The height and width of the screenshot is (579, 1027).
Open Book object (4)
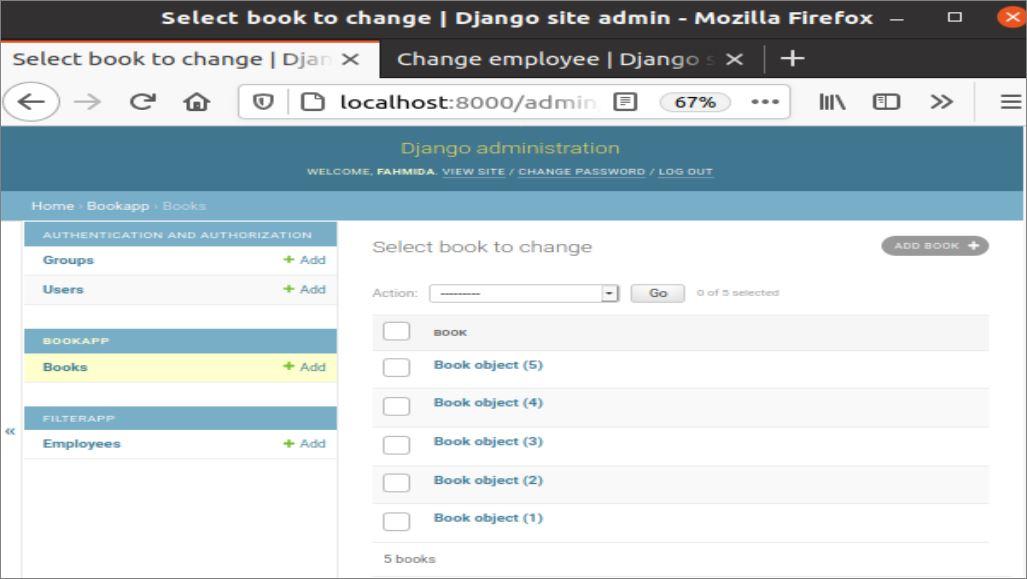click(488, 403)
